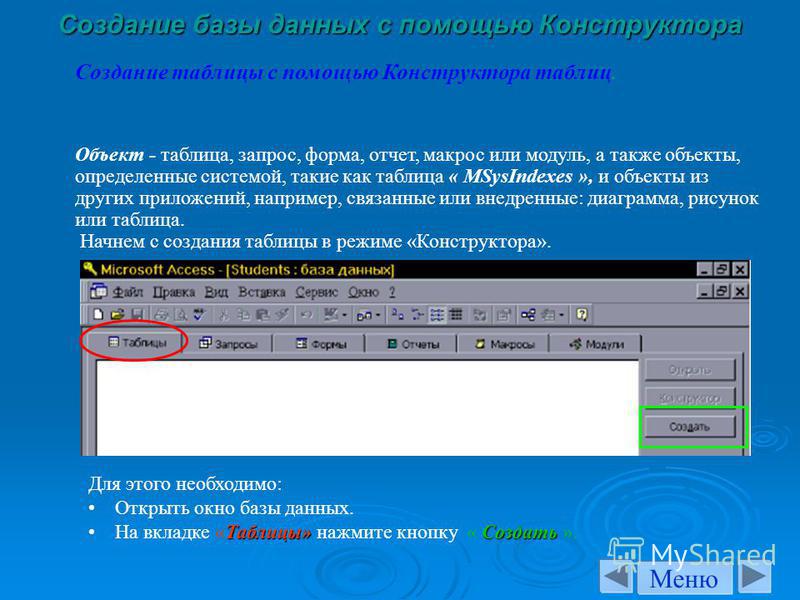This screenshot has width=800, height=600.
Task: Go to previous slide with left arrow
Action: click(616, 578)
